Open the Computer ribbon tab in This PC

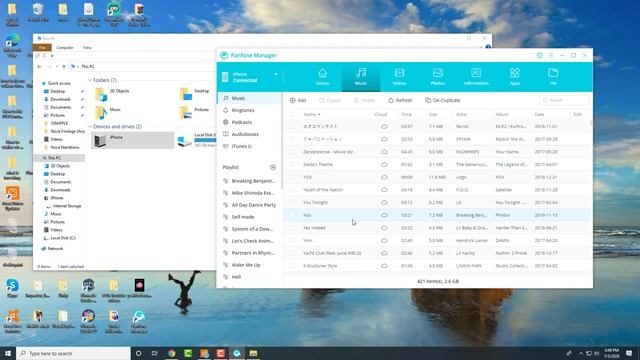point(64,48)
